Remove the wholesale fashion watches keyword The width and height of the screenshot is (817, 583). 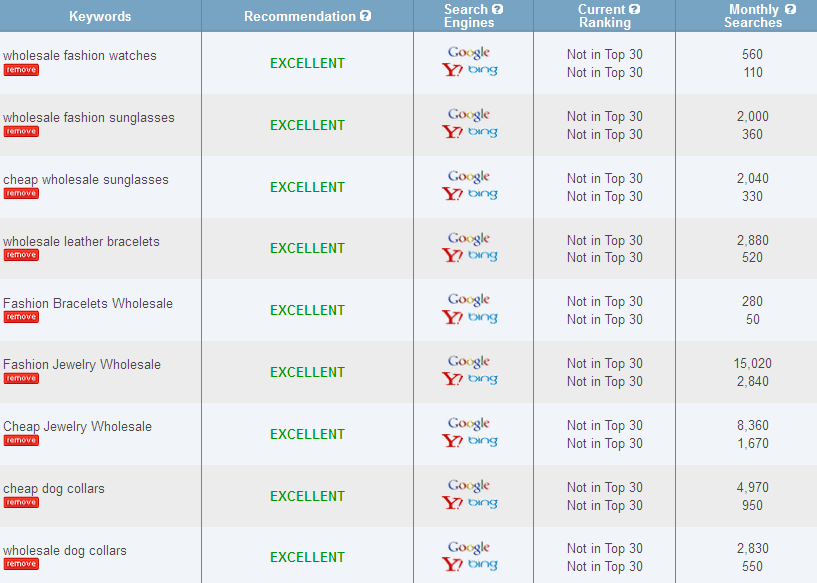click(x=21, y=70)
